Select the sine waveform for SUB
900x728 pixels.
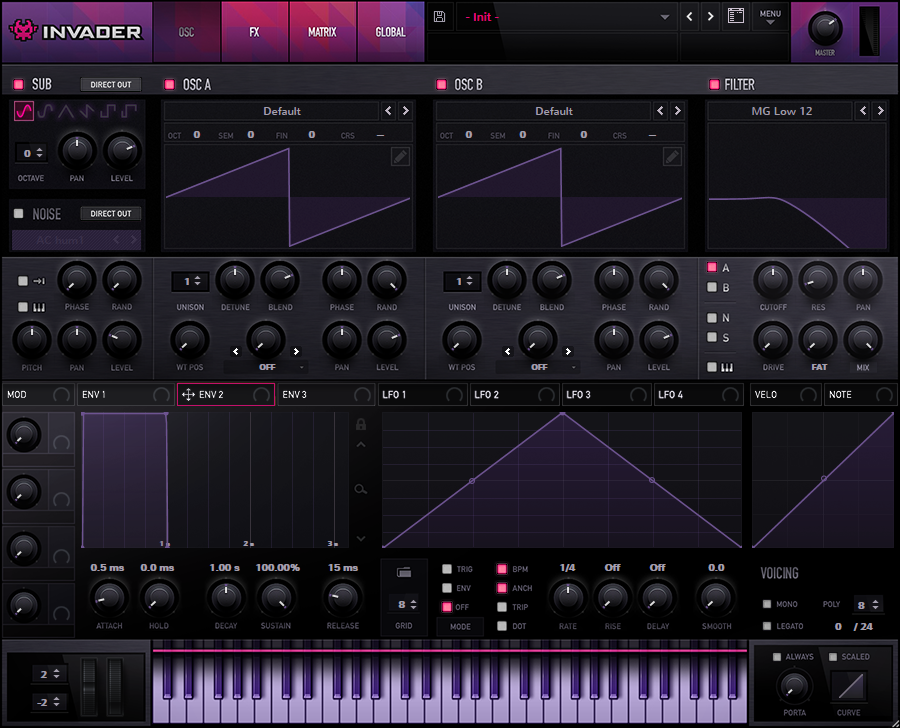(x=24, y=111)
